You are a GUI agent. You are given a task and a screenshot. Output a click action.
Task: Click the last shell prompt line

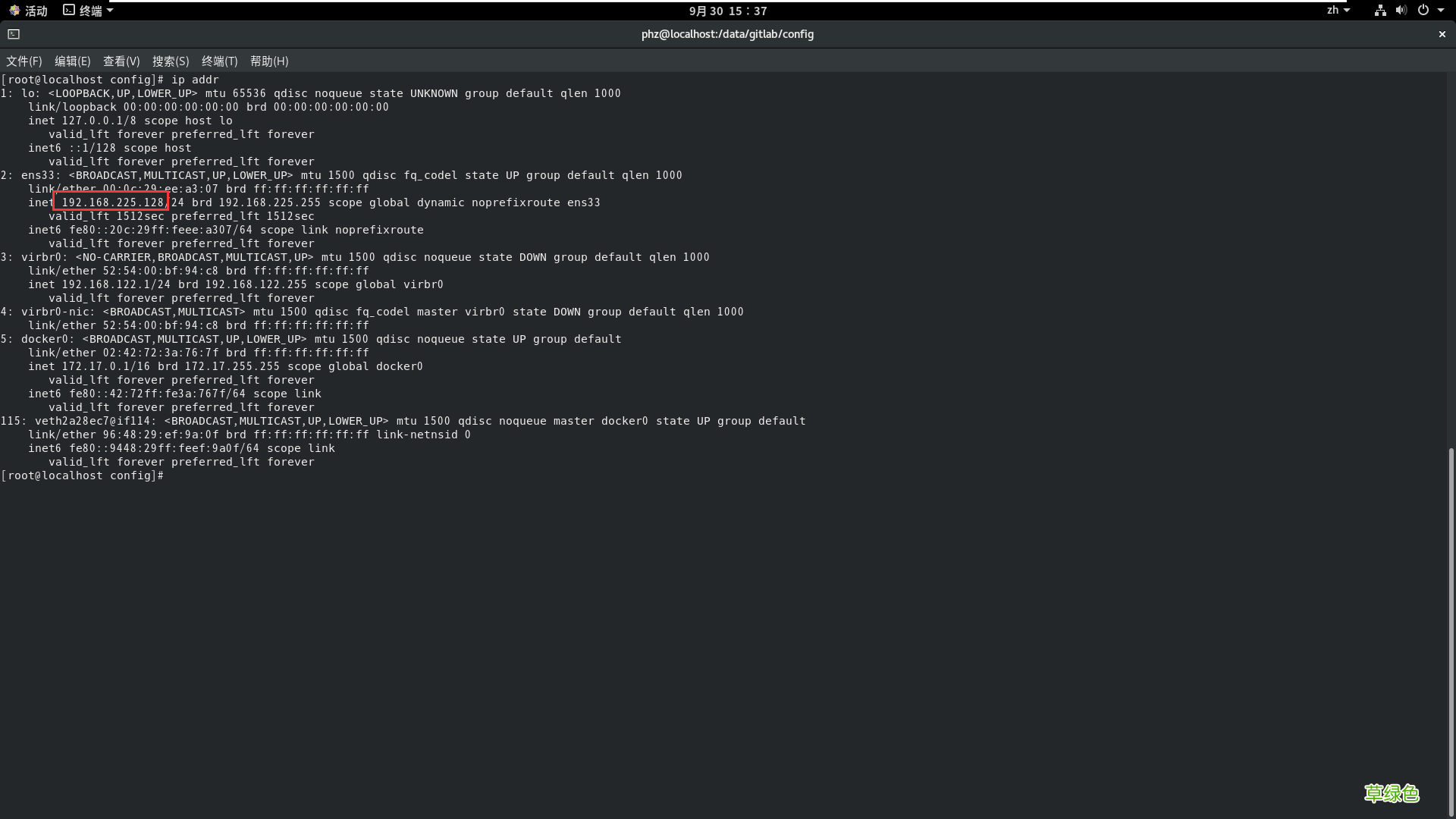point(83,475)
